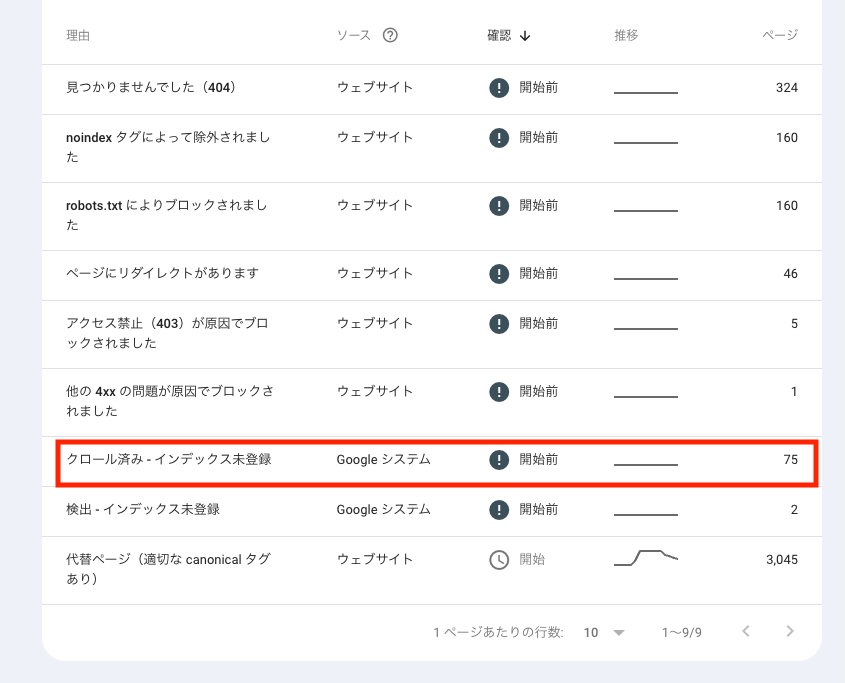Click the alert icon on the robots.txt row
845x683 pixels.
click(498, 206)
